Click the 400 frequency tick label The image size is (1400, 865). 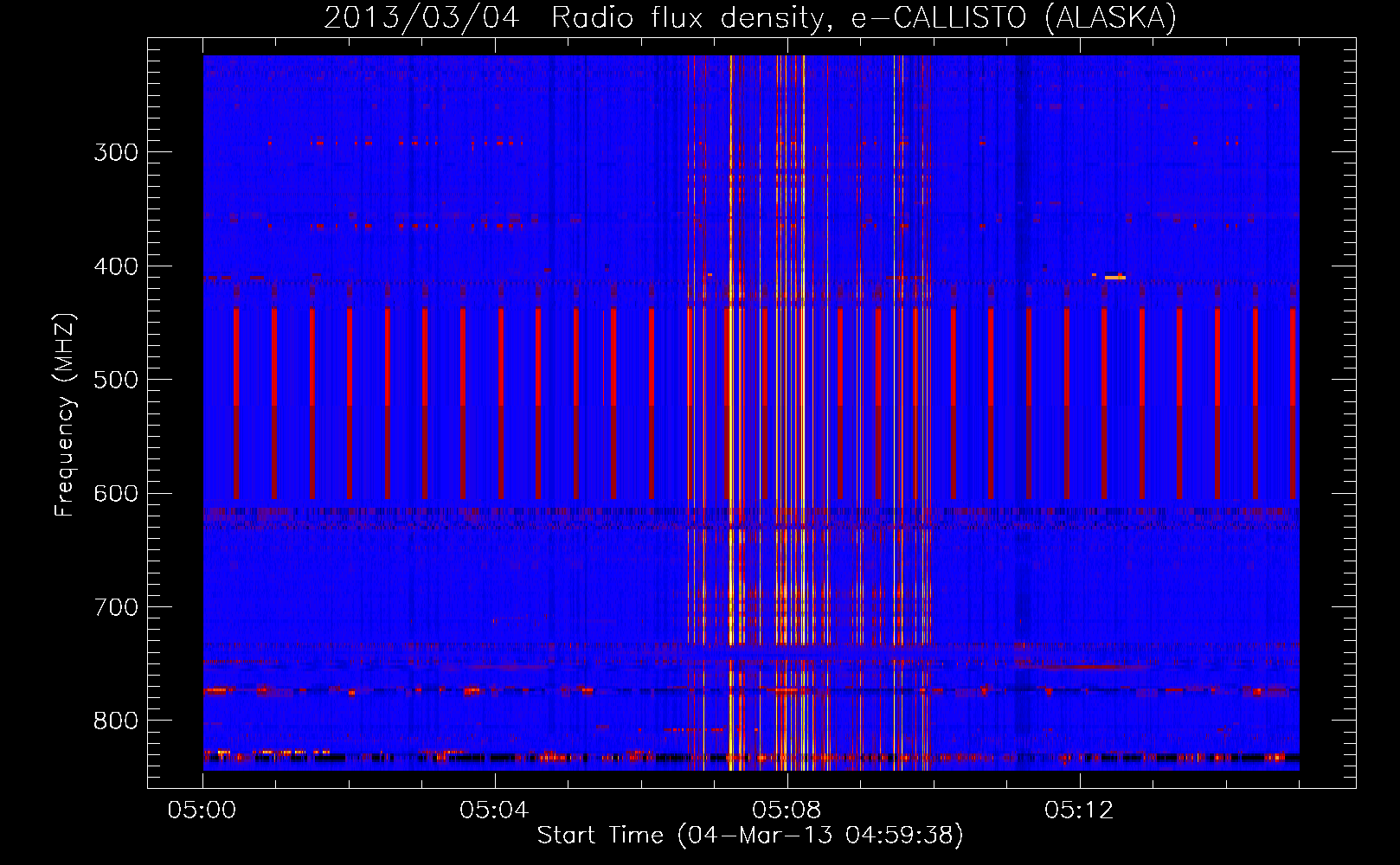pos(116,266)
